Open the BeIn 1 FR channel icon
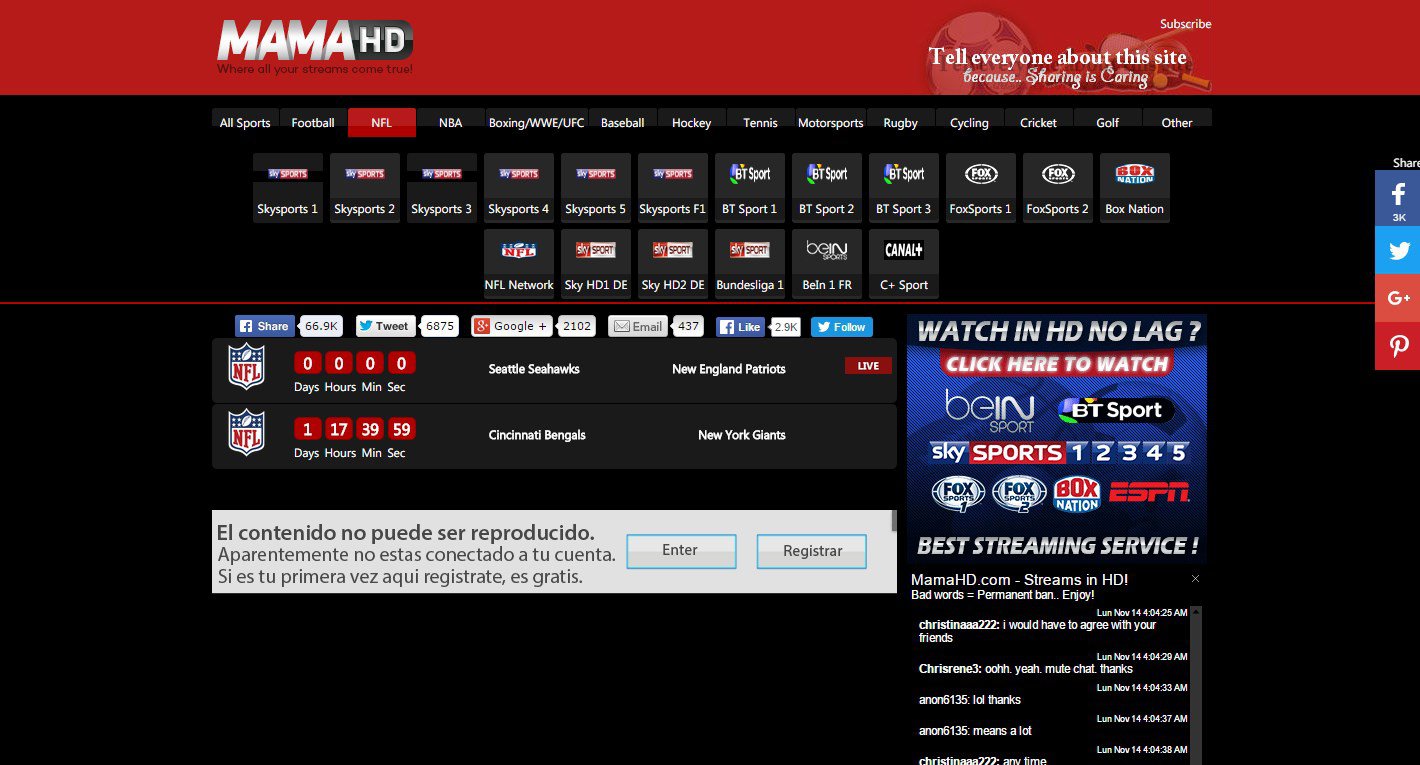 tap(827, 263)
